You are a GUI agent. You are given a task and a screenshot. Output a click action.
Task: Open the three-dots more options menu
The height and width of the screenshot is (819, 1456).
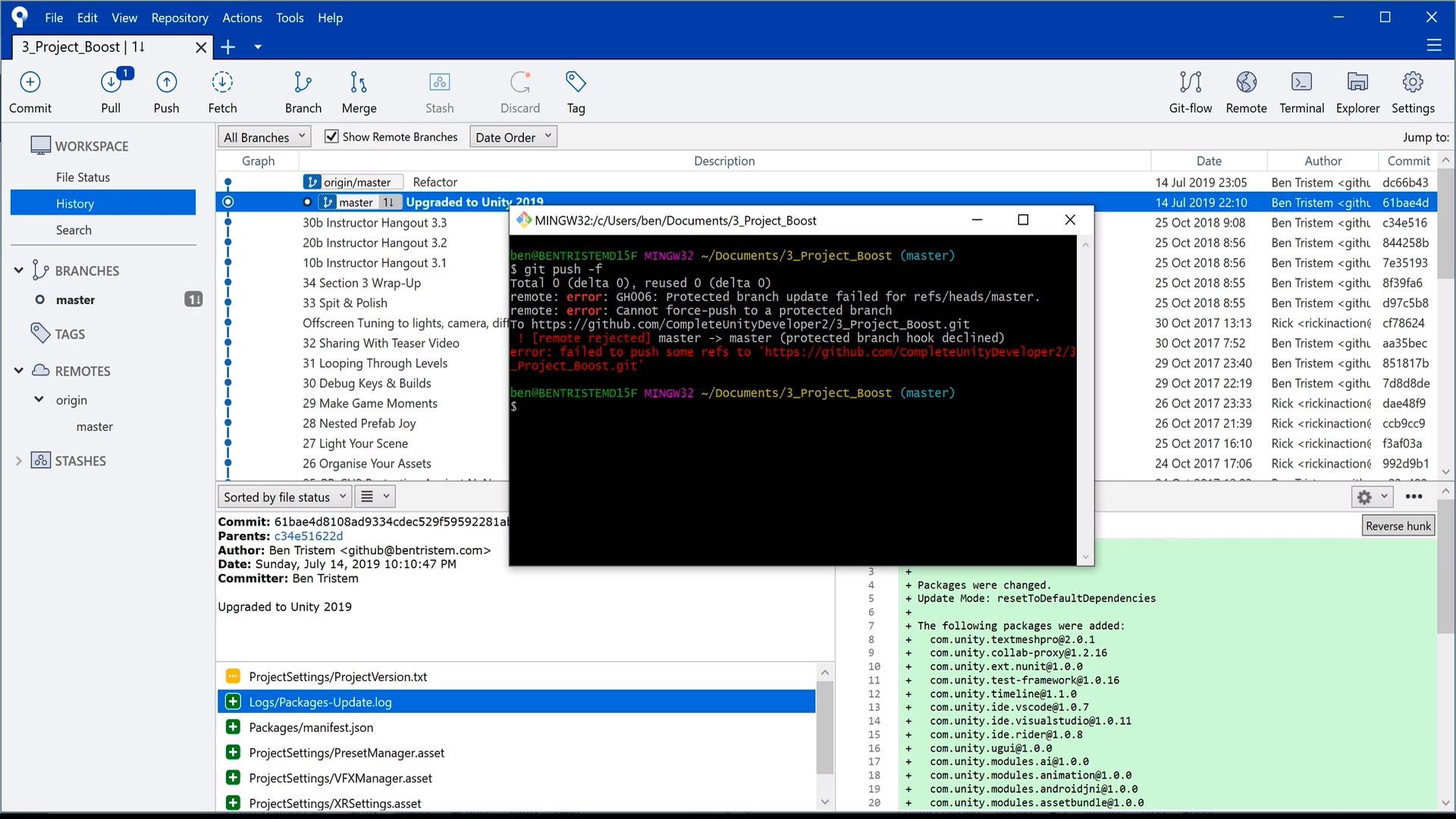click(1414, 497)
